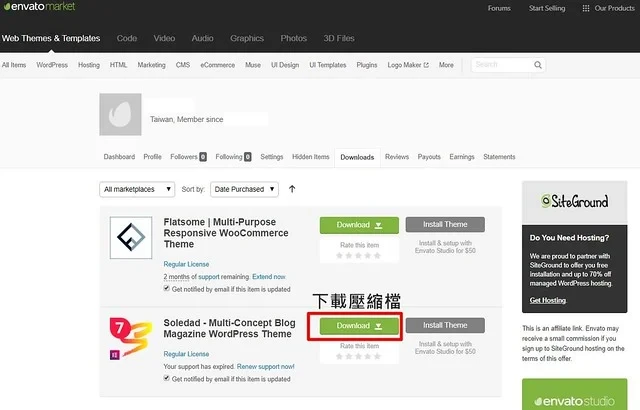Open Flatsome theme title link
Screen dimensions: 640x410
[226, 233]
